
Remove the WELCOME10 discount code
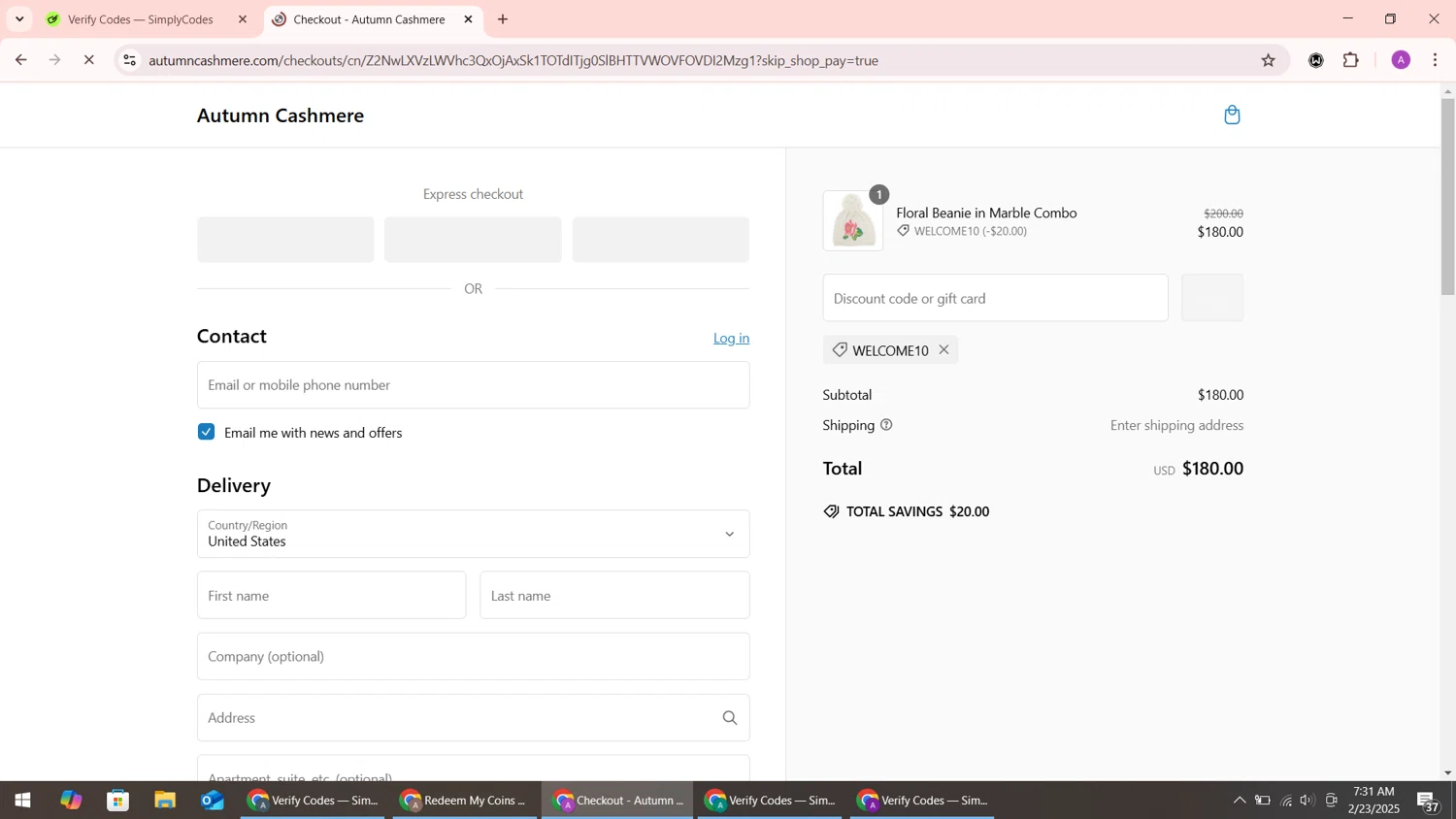pyautogui.click(x=943, y=349)
